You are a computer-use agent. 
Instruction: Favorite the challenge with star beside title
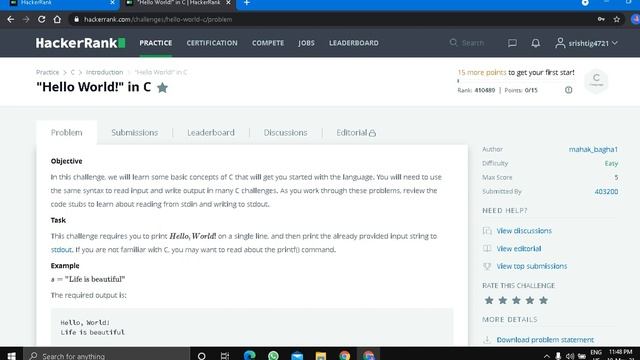click(162, 88)
